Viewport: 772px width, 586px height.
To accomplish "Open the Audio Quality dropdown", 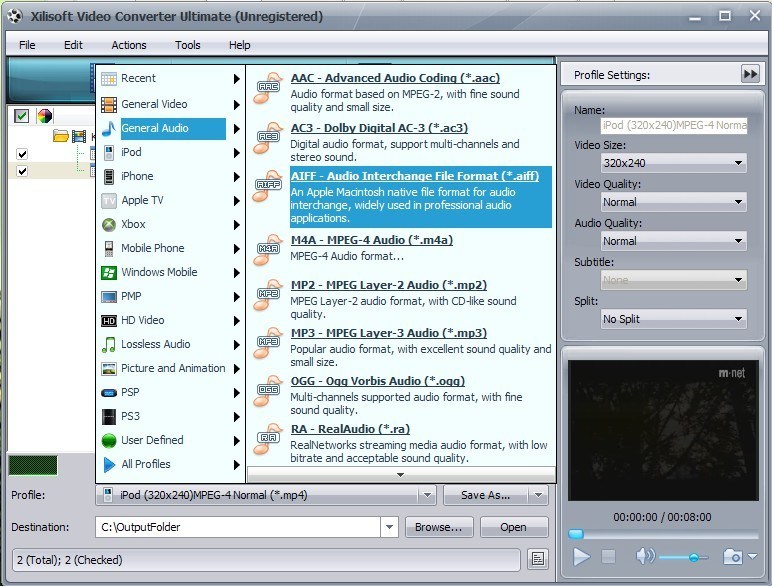I will pos(674,241).
